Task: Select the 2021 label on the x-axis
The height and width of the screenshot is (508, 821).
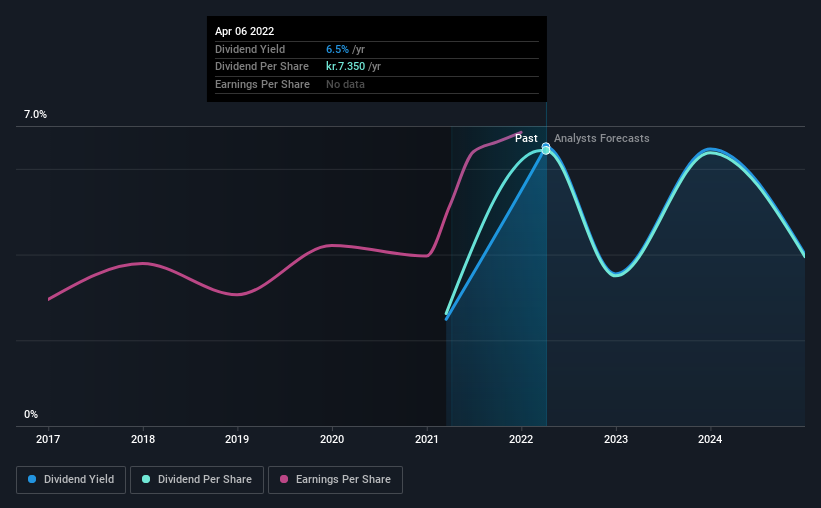Action: [427, 439]
